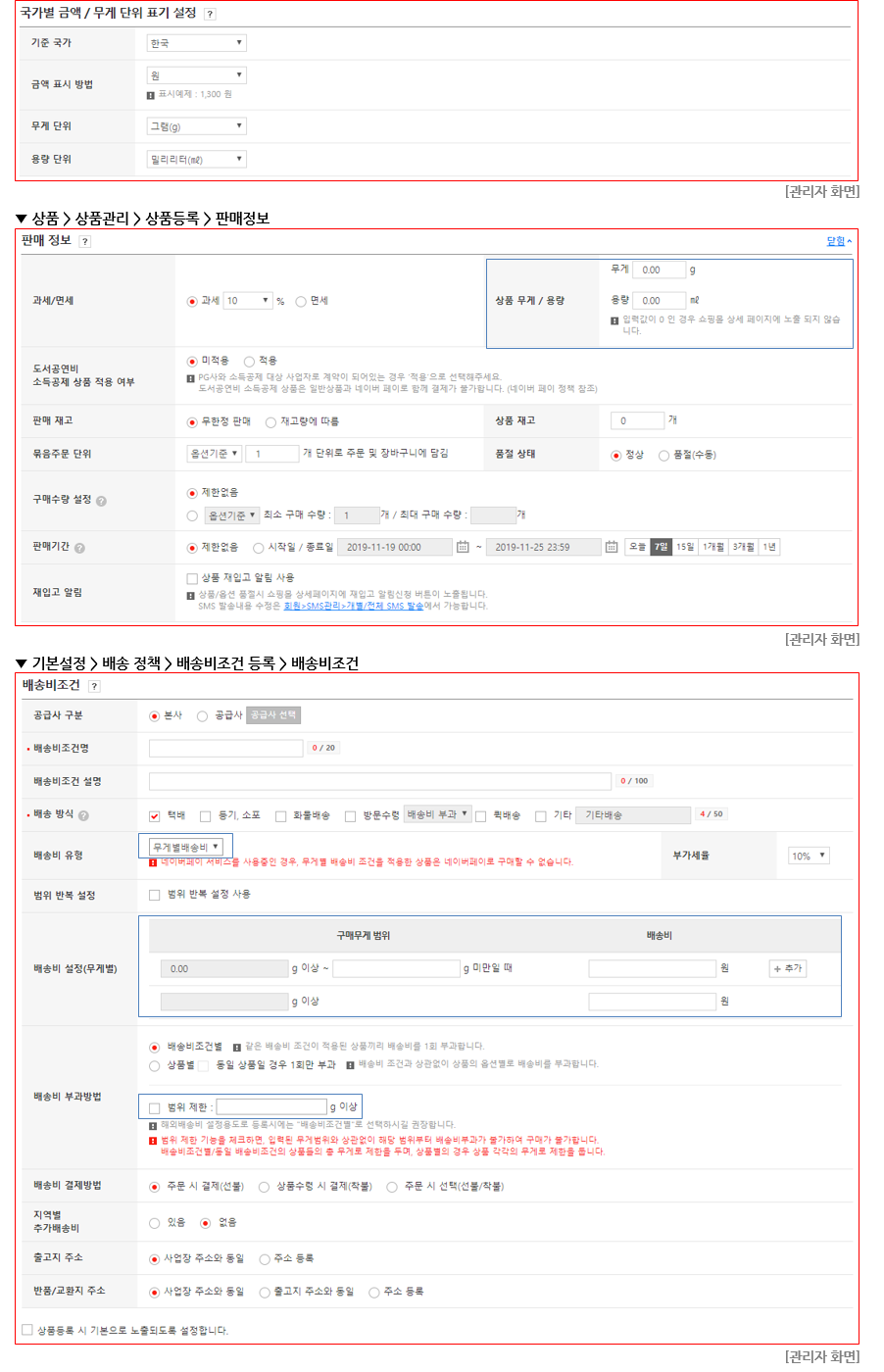The height and width of the screenshot is (1372, 884).
Task: Collapse section using the 닫힘 link
Action: tap(838, 241)
